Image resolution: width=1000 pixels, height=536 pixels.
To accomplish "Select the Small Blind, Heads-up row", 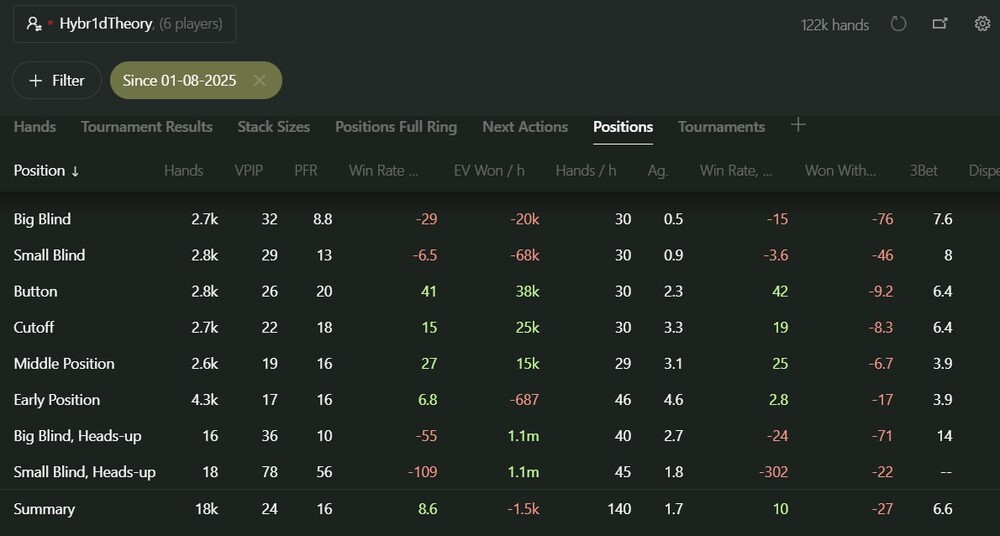I will tap(500, 472).
